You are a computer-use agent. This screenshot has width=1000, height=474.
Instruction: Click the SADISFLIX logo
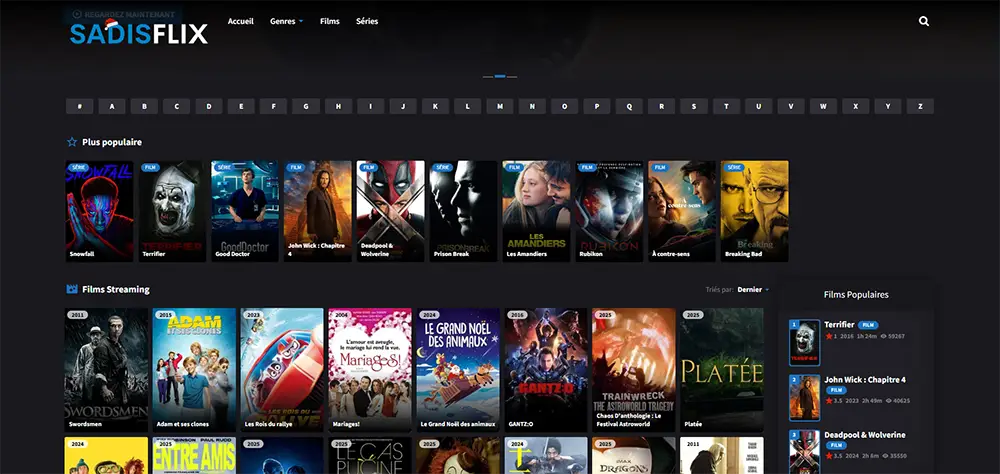click(139, 32)
